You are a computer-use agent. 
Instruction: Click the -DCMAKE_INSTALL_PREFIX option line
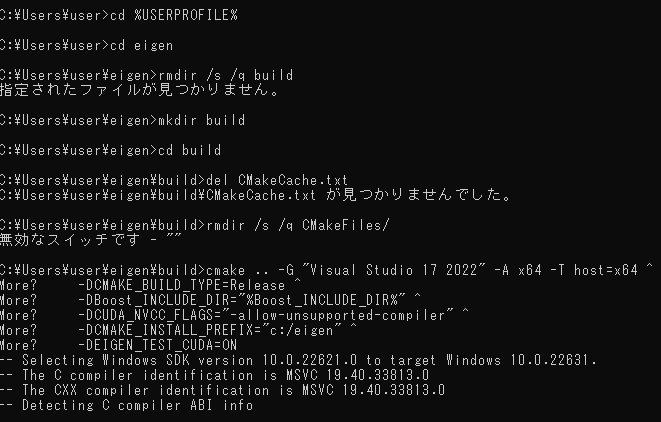(x=178, y=331)
